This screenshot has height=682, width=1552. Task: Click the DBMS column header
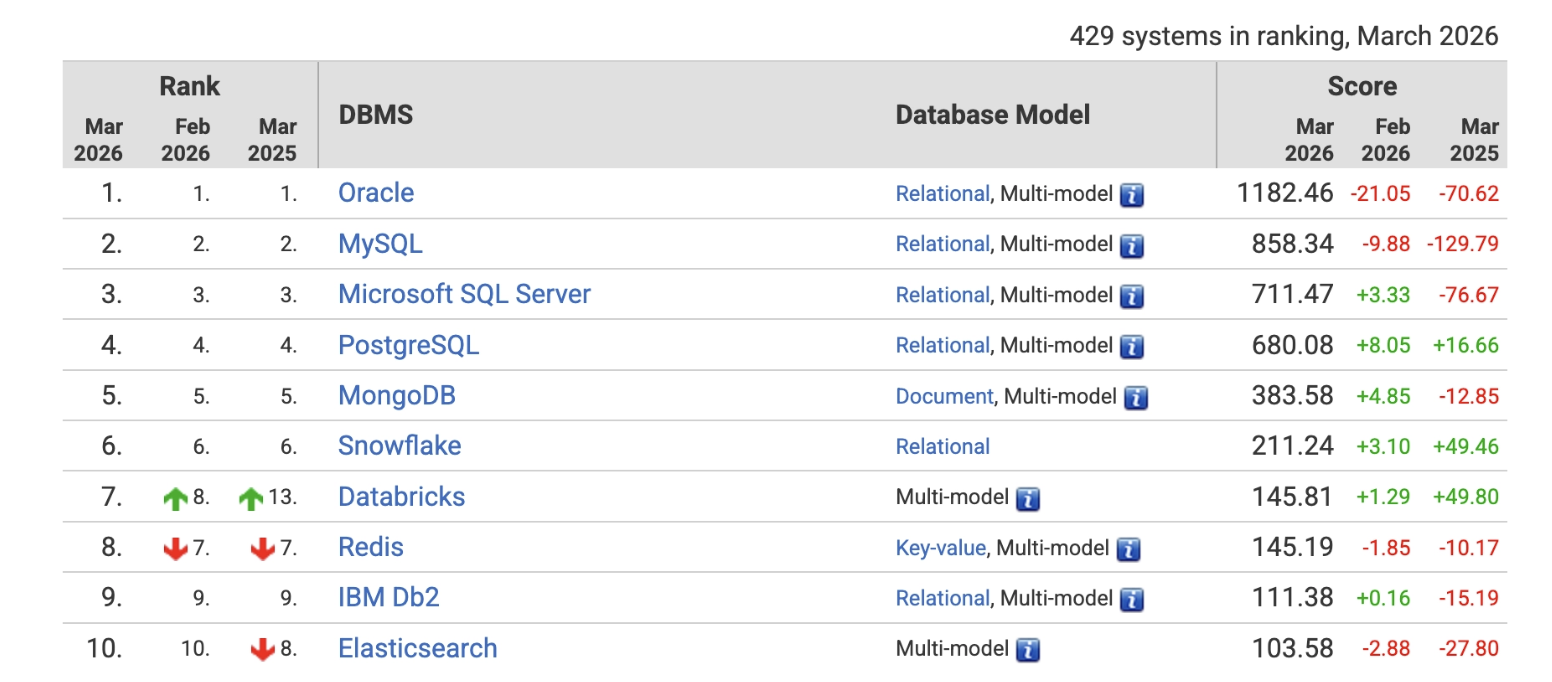[376, 115]
